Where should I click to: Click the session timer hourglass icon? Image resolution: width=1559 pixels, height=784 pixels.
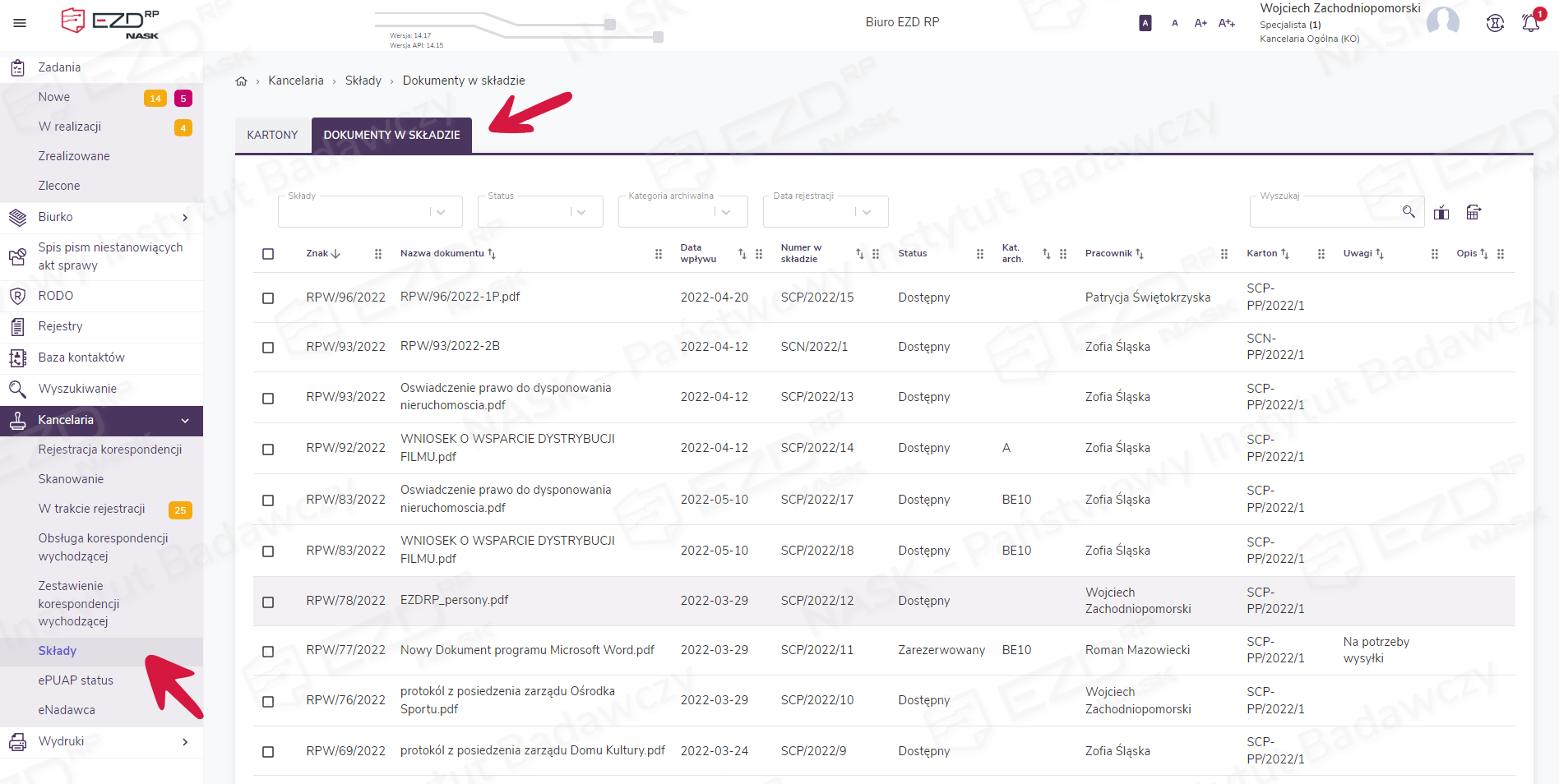pyautogui.click(x=1495, y=23)
